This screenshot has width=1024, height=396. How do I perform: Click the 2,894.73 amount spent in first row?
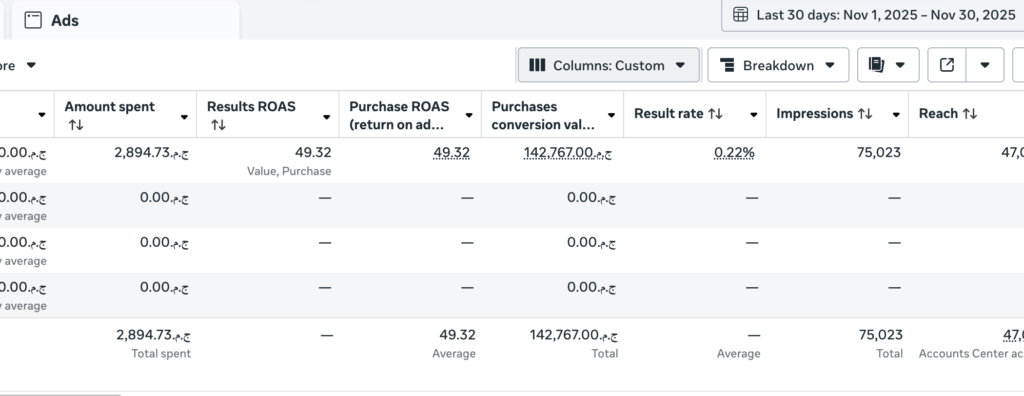pyautogui.click(x=152, y=152)
